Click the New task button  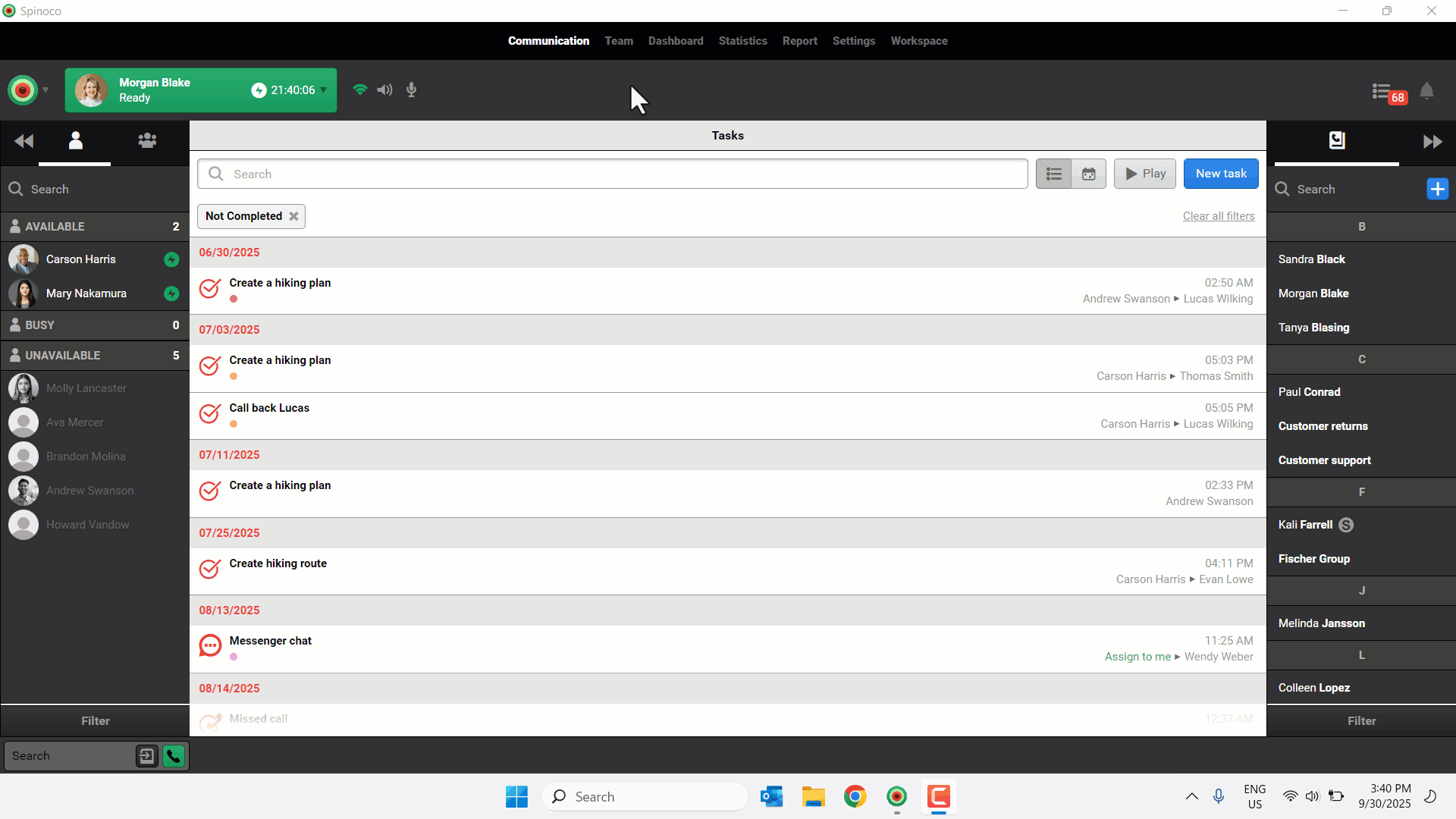(1220, 174)
